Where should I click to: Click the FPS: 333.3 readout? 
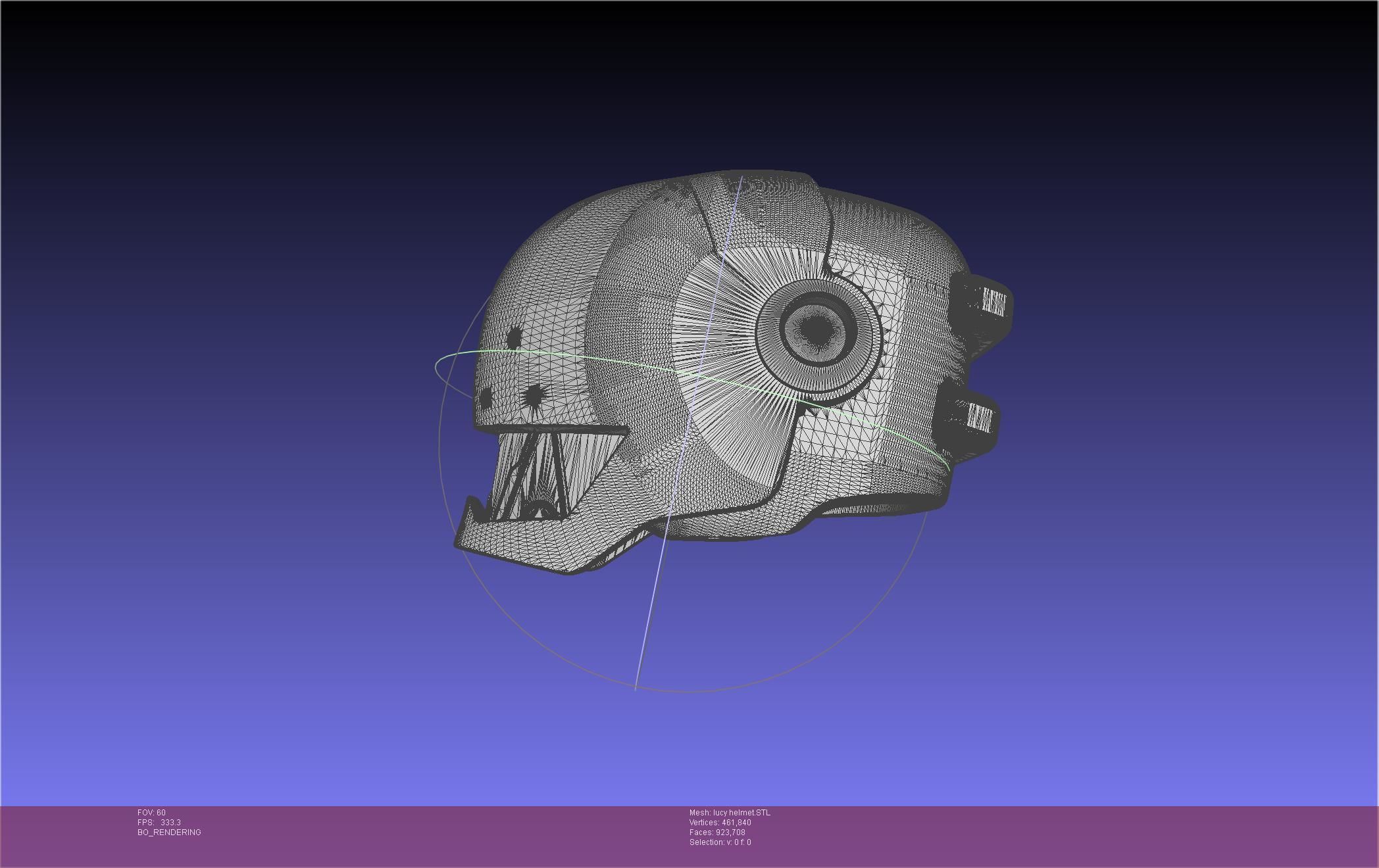159,823
